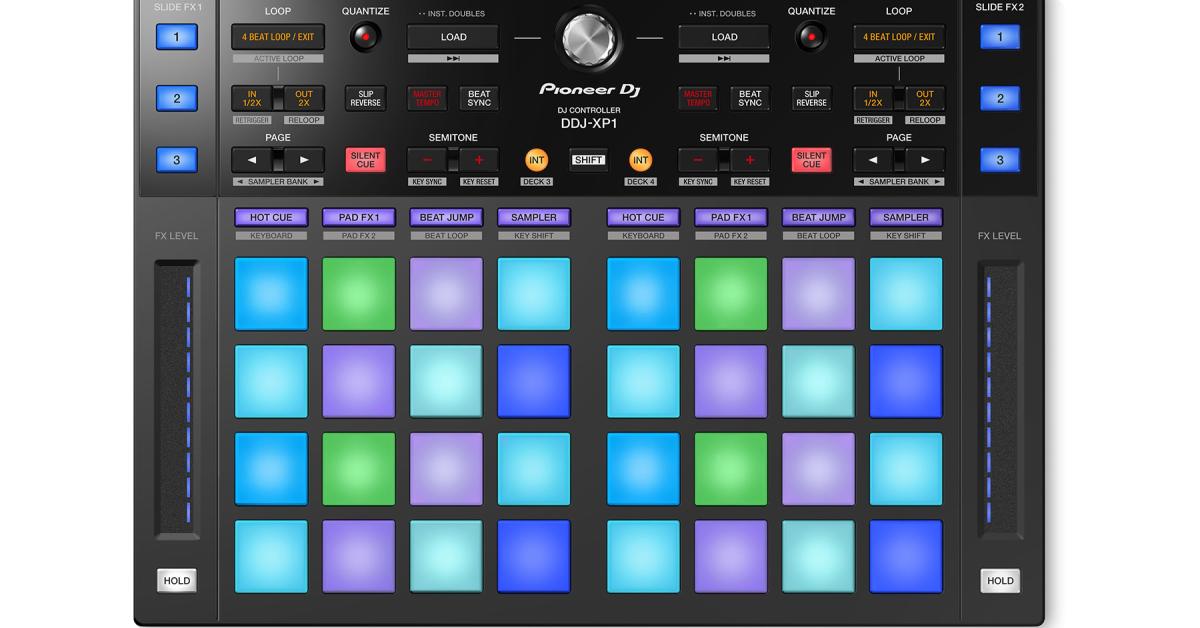1200x628 pixels.
Task: Activate the left deck SILENT CUE button
Action: point(366,160)
